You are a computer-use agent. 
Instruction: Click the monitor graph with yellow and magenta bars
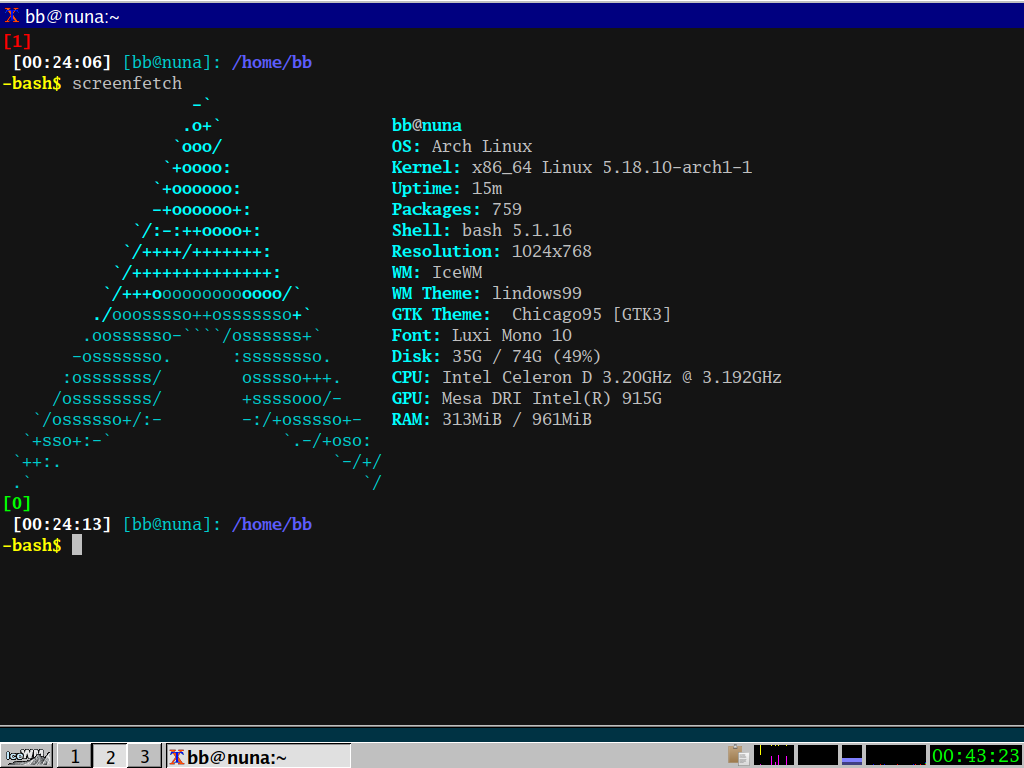(x=774, y=755)
